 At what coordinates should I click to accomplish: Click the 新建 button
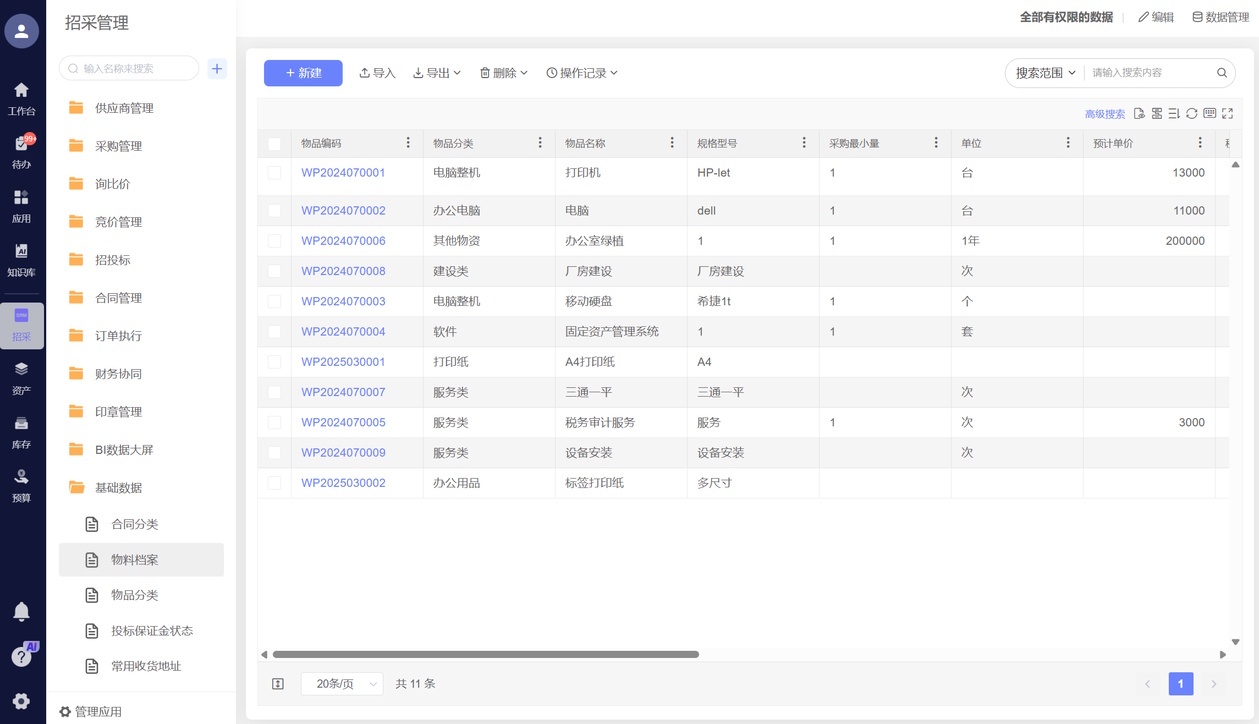click(303, 73)
